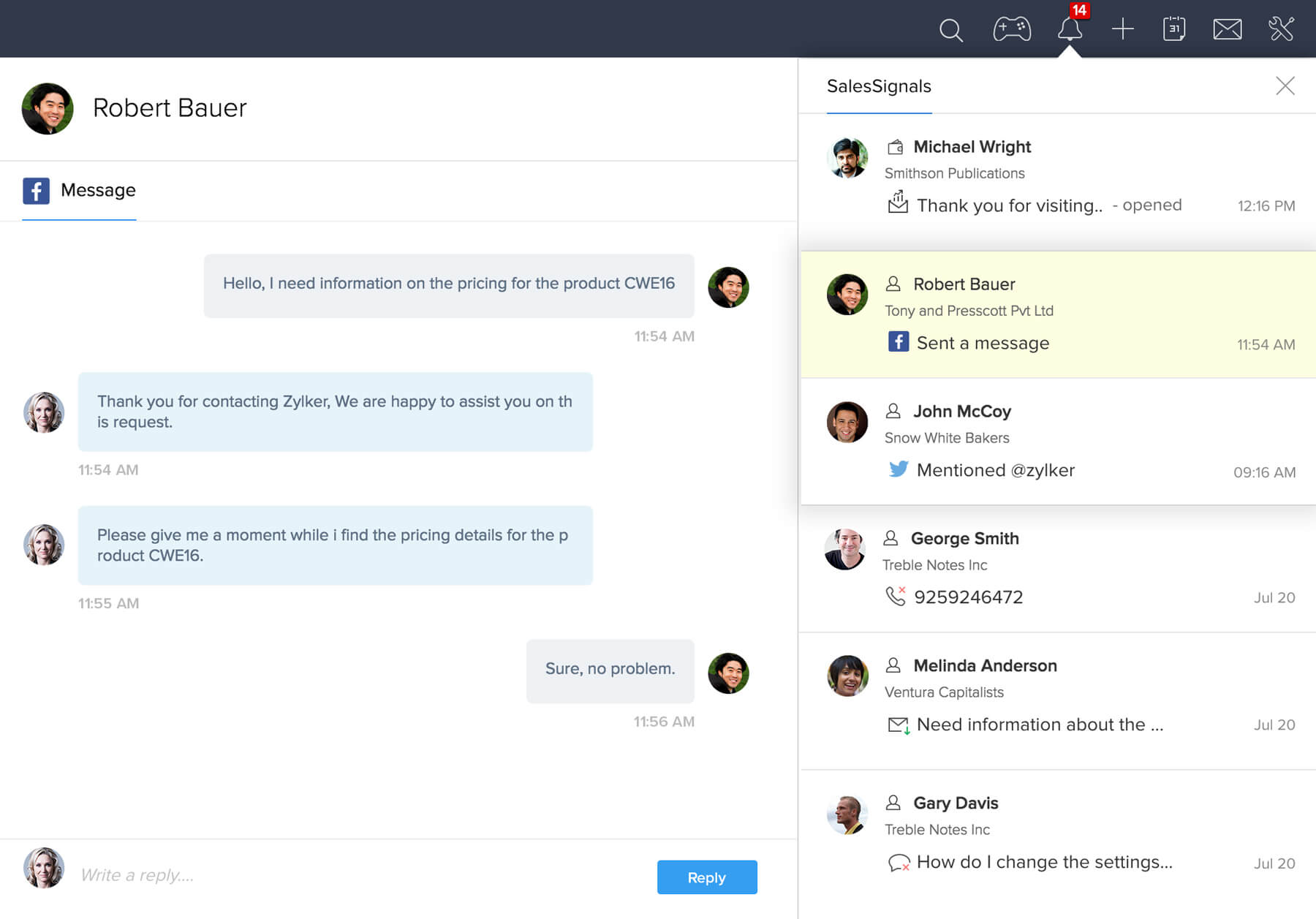Click Robert Bauer's profile photo in header
1316x919 pixels.
pyautogui.click(x=48, y=109)
